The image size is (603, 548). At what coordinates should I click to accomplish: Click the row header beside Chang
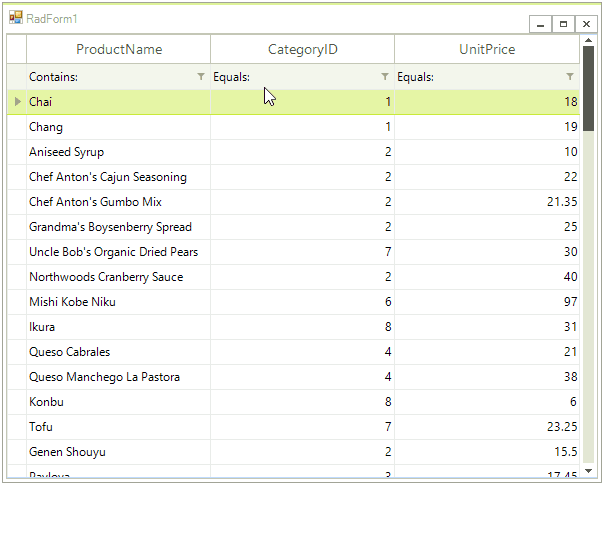pos(17,127)
